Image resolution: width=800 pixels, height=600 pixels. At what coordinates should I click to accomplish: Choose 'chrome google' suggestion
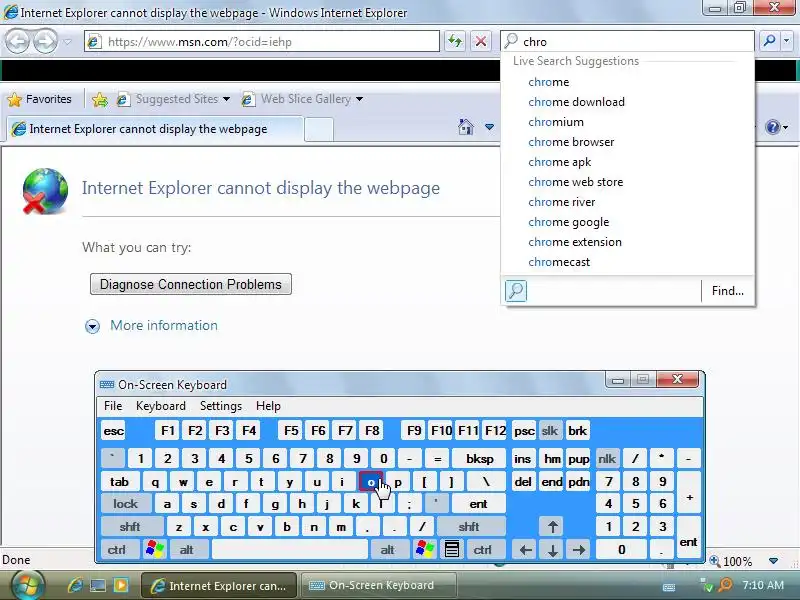(x=627, y=222)
